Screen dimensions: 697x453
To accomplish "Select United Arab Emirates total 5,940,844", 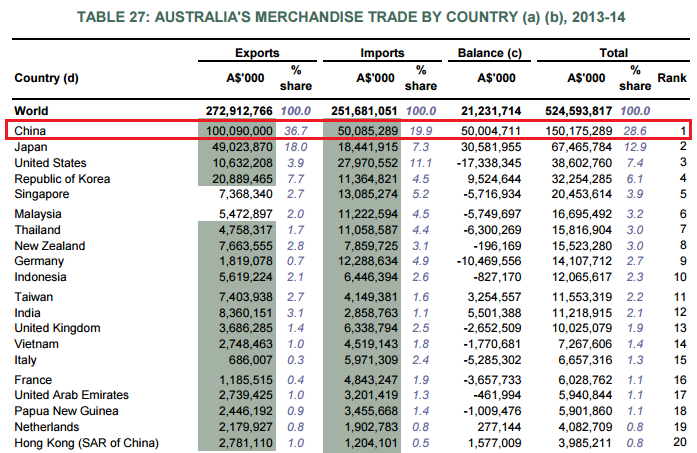I will pos(585,395).
